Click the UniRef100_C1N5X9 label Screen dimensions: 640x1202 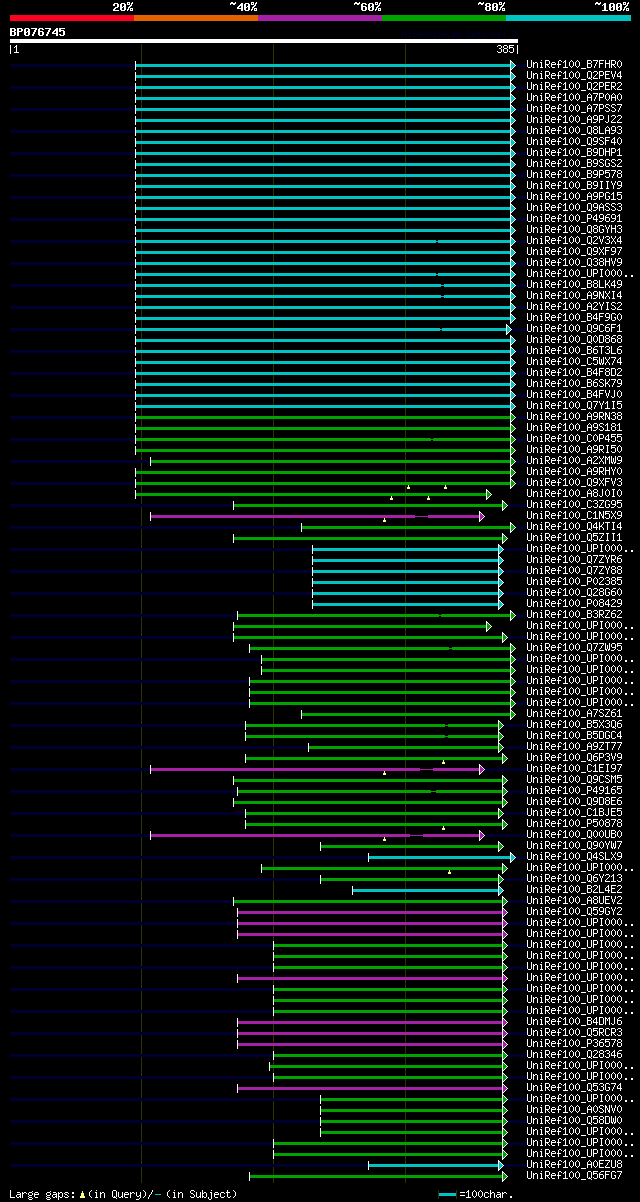tap(574, 515)
